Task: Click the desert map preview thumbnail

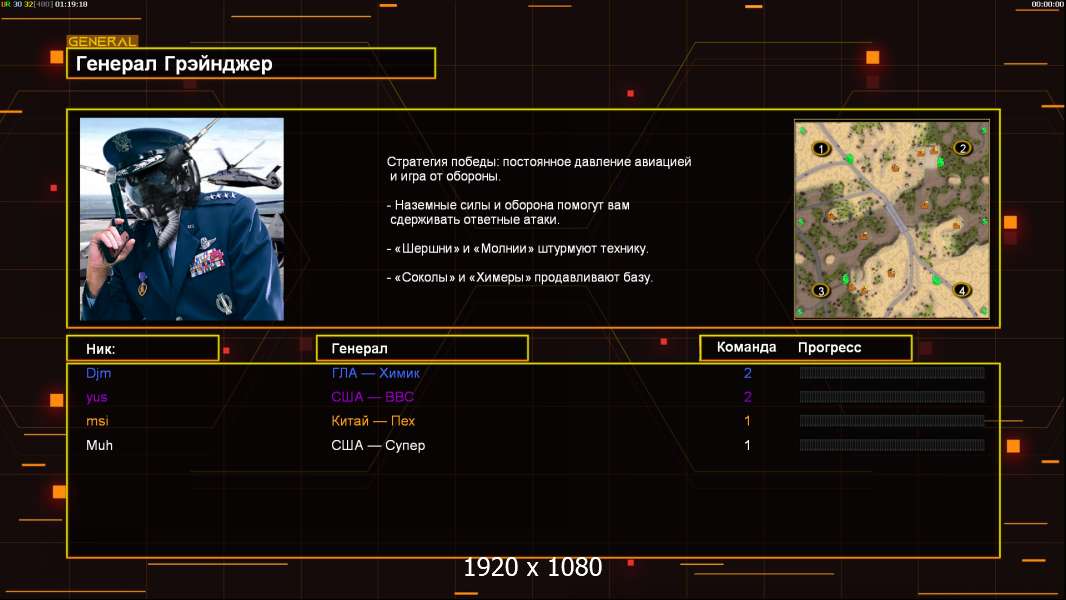Action: coord(892,219)
